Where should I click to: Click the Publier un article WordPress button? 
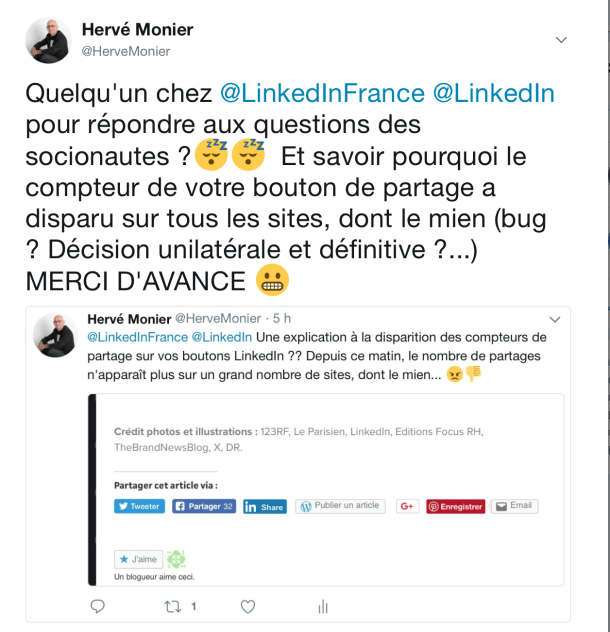[x=340, y=506]
